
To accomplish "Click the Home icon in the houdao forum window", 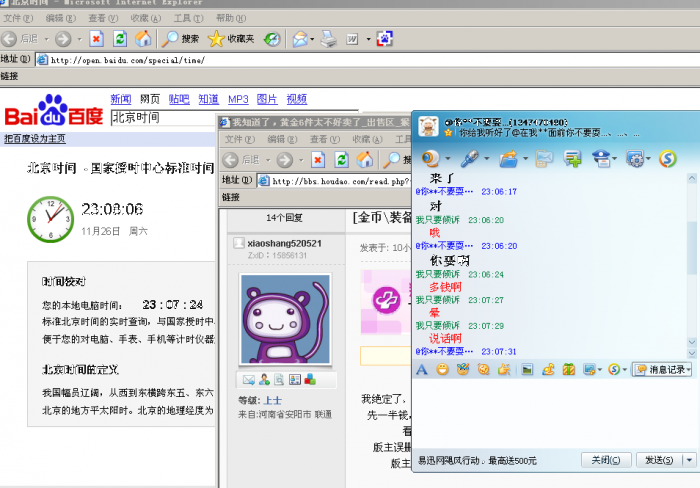I will [x=365, y=159].
